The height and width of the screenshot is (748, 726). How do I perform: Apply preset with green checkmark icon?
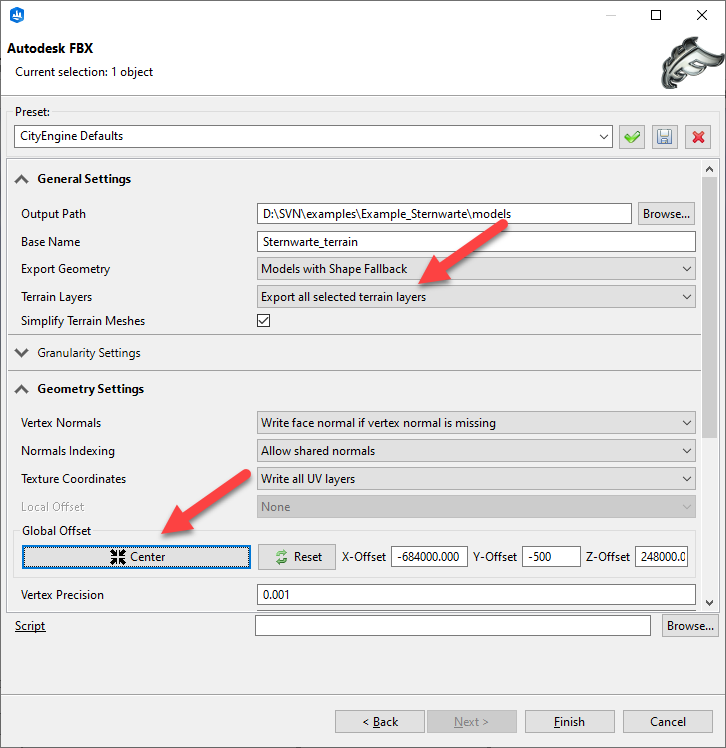[632, 137]
